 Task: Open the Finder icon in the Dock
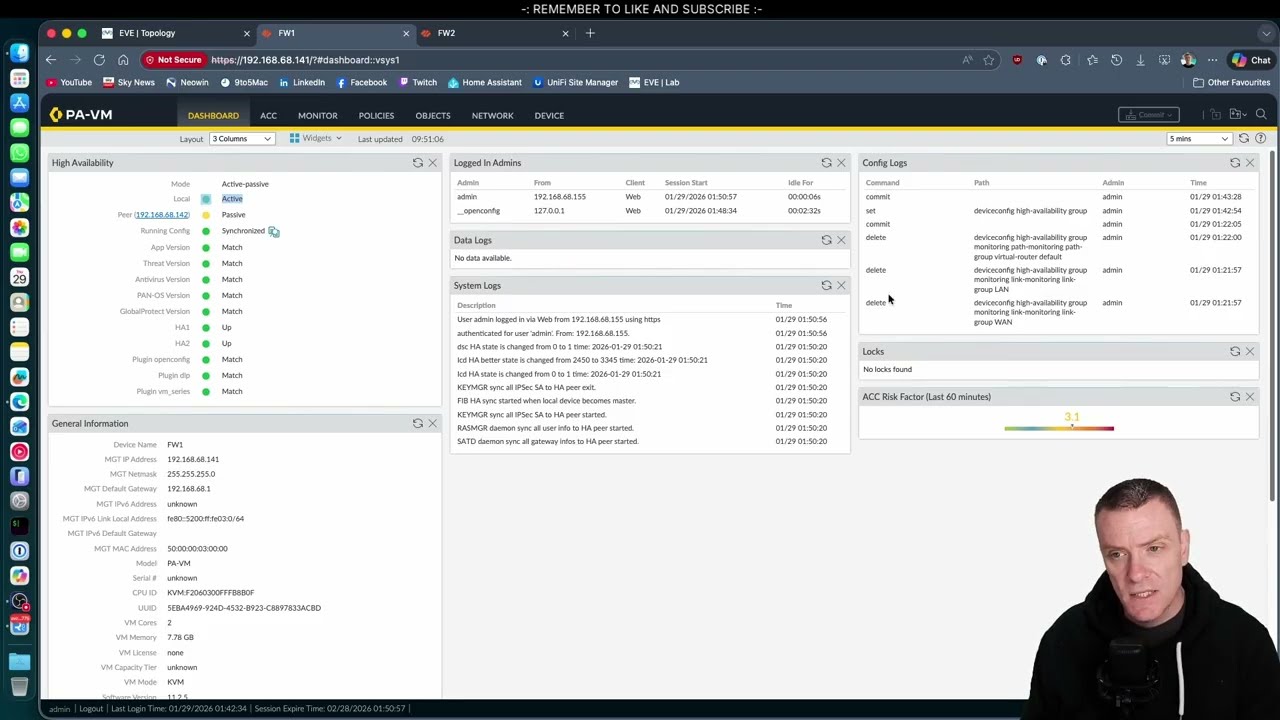tap(19, 52)
